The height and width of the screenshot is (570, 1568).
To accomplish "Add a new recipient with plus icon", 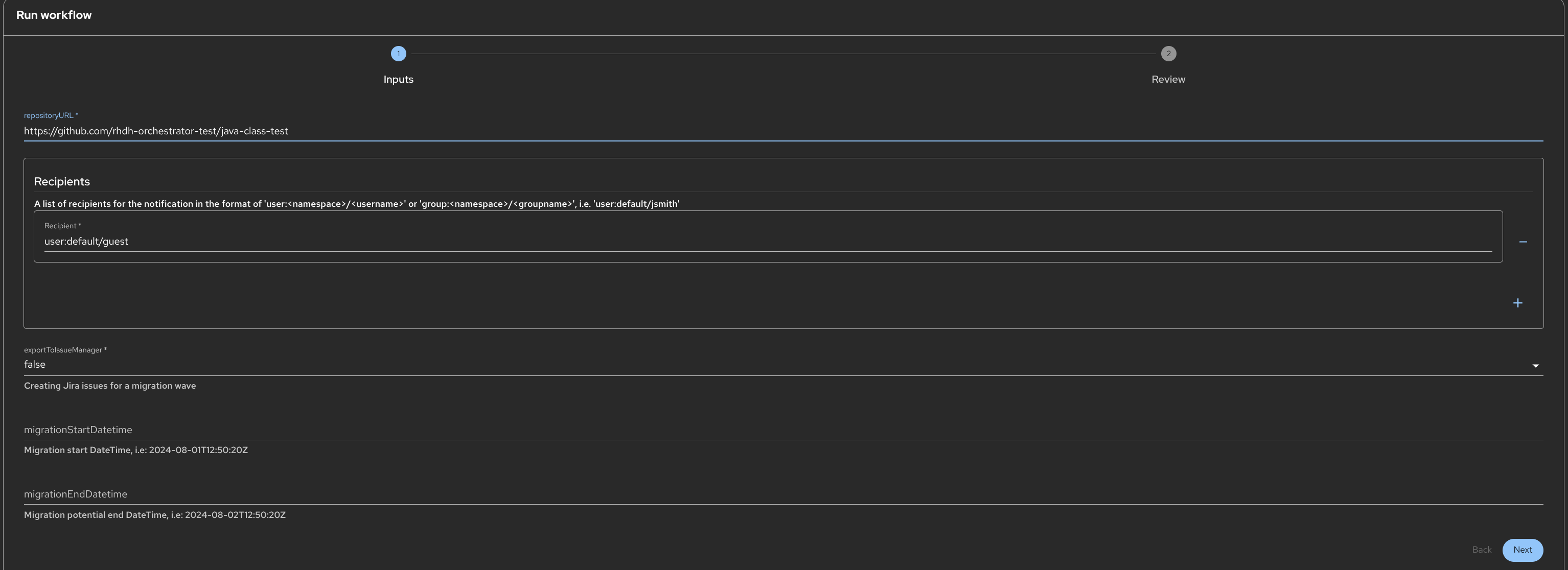I will tap(1517, 303).
